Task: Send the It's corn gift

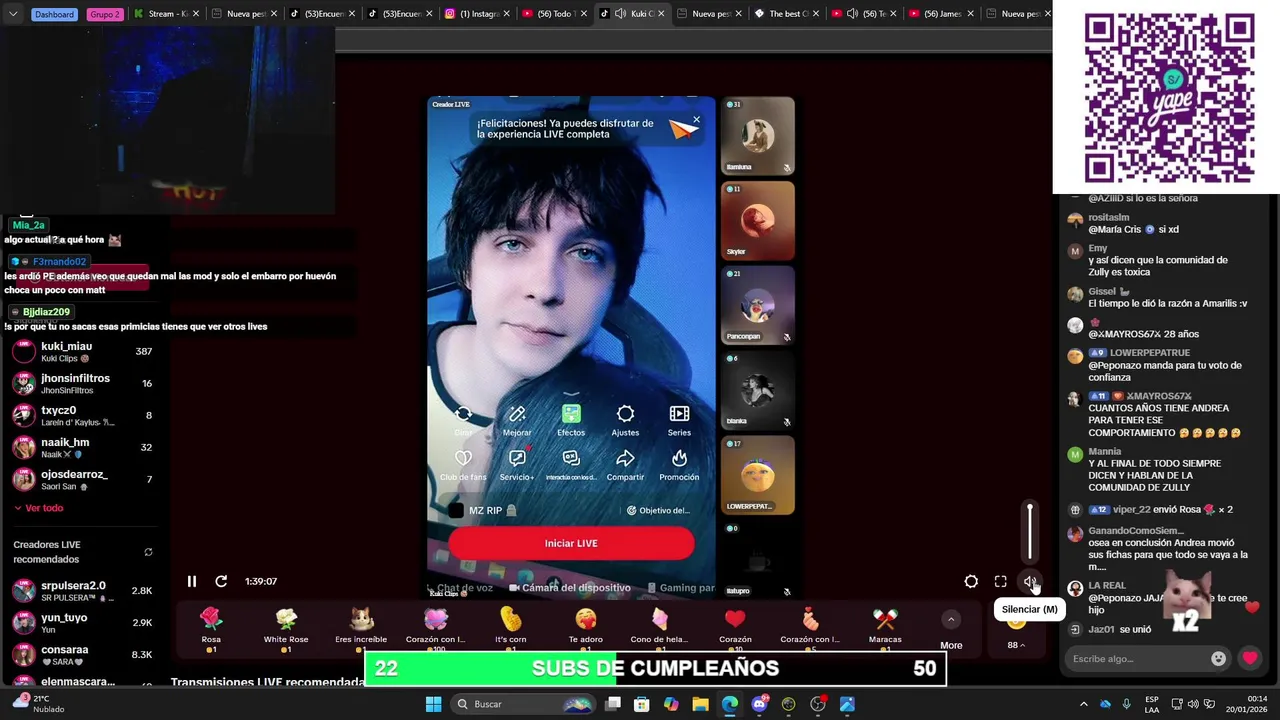Action: [510, 628]
